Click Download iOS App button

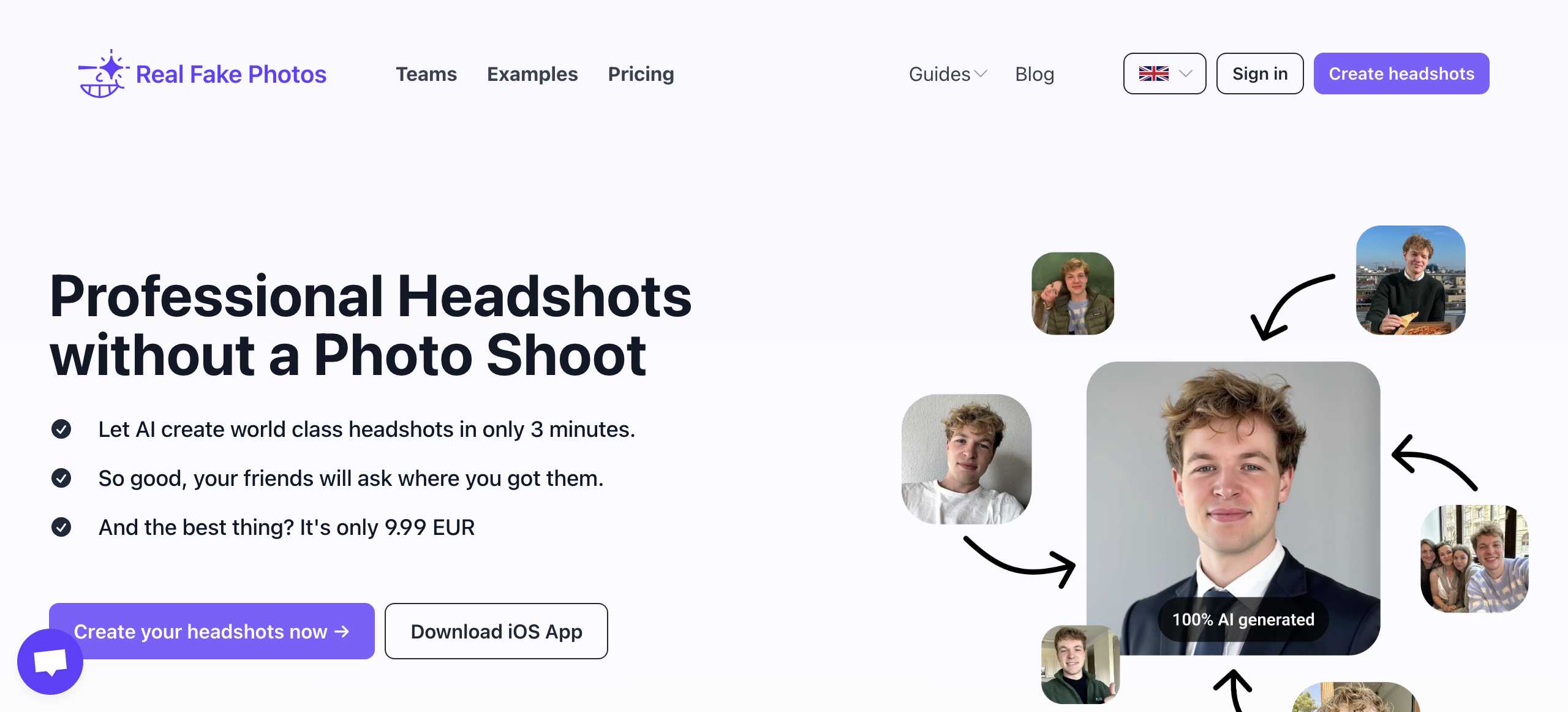pos(496,631)
